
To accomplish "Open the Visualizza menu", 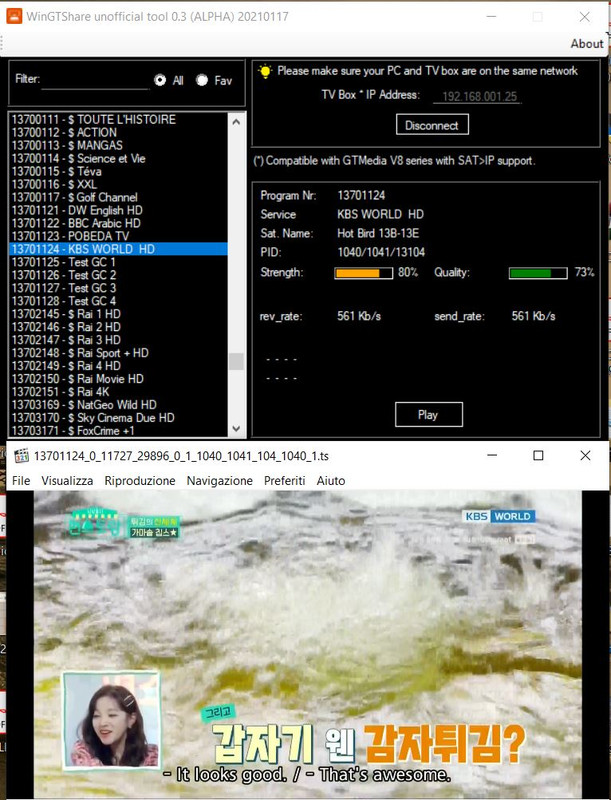I will [67, 481].
